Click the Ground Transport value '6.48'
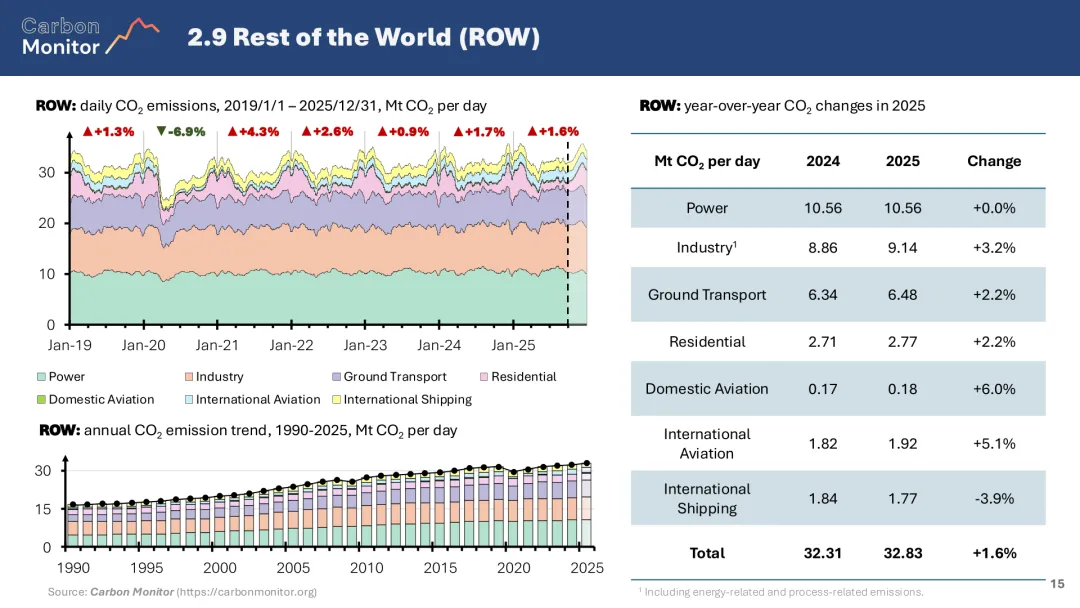 pyautogui.click(x=902, y=295)
